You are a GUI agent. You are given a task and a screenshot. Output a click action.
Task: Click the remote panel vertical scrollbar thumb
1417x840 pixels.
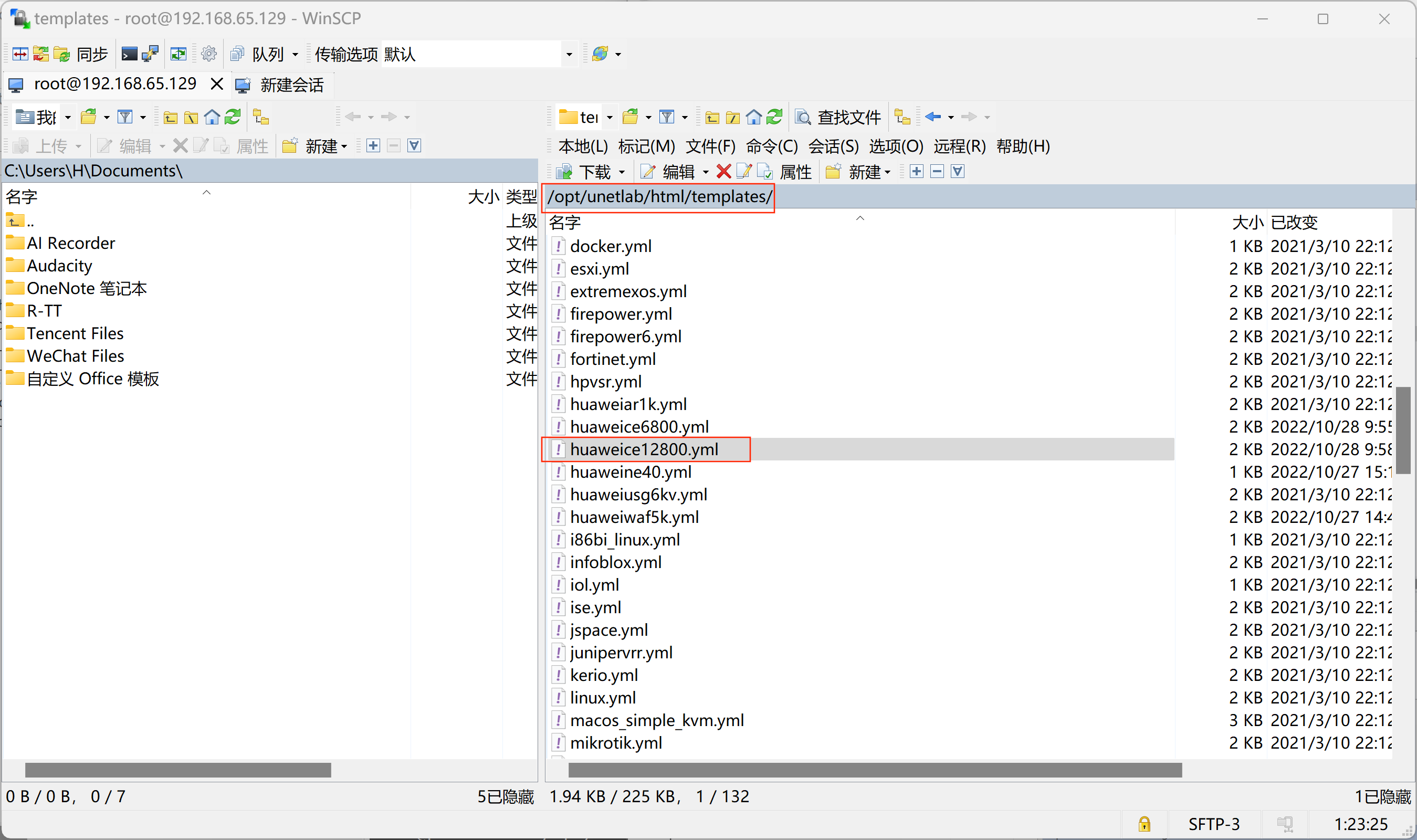(x=1403, y=430)
